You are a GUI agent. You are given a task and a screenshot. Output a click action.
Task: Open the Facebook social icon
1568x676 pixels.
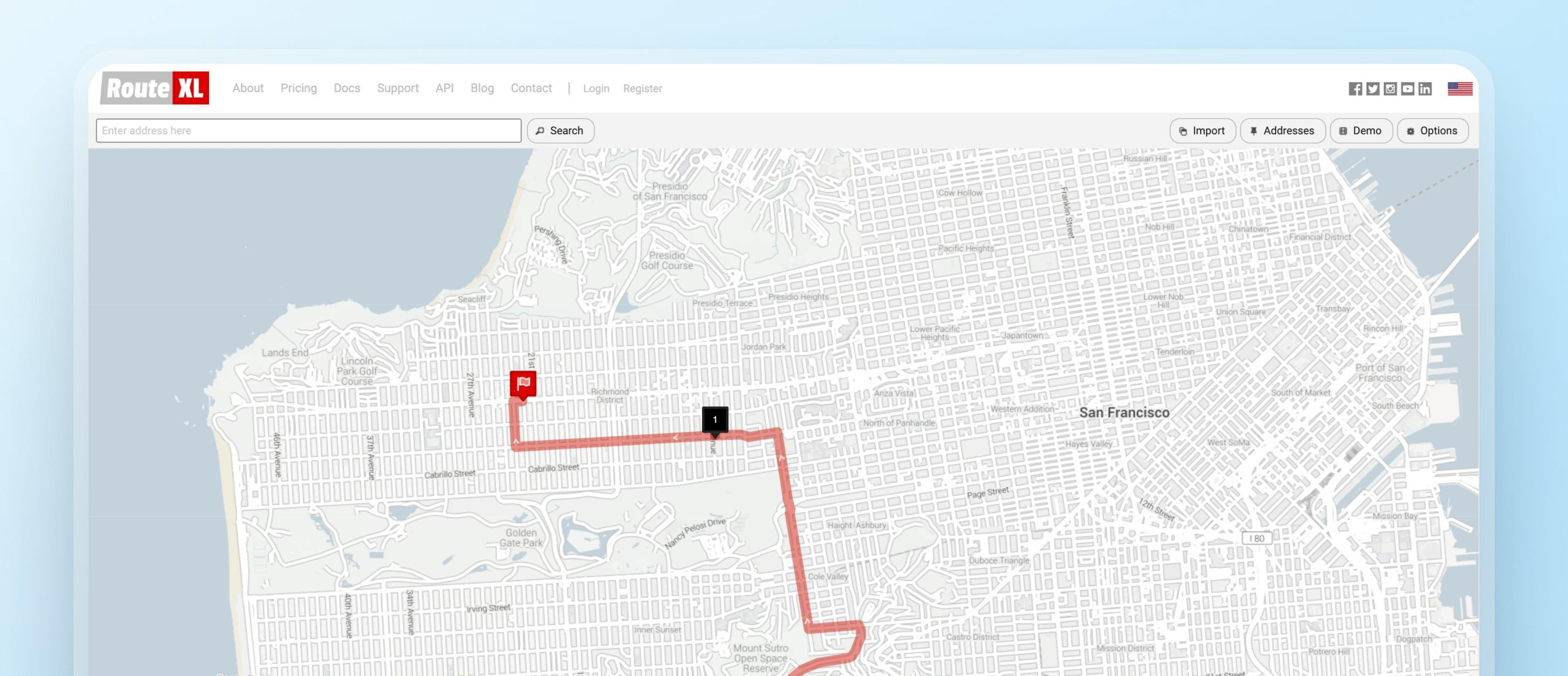[1355, 89]
